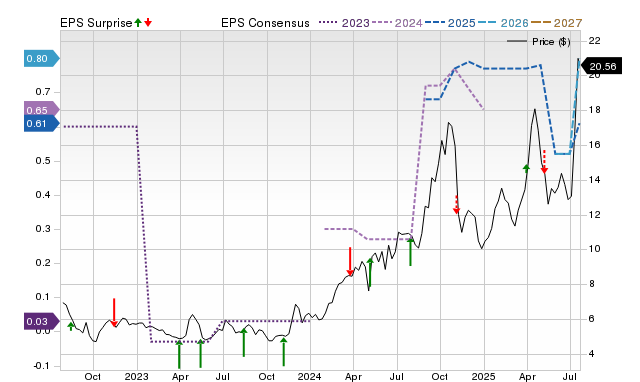The height and width of the screenshot is (382, 640).
Task: Click the green beat arrow at Nov 2023
Action: 284,351
